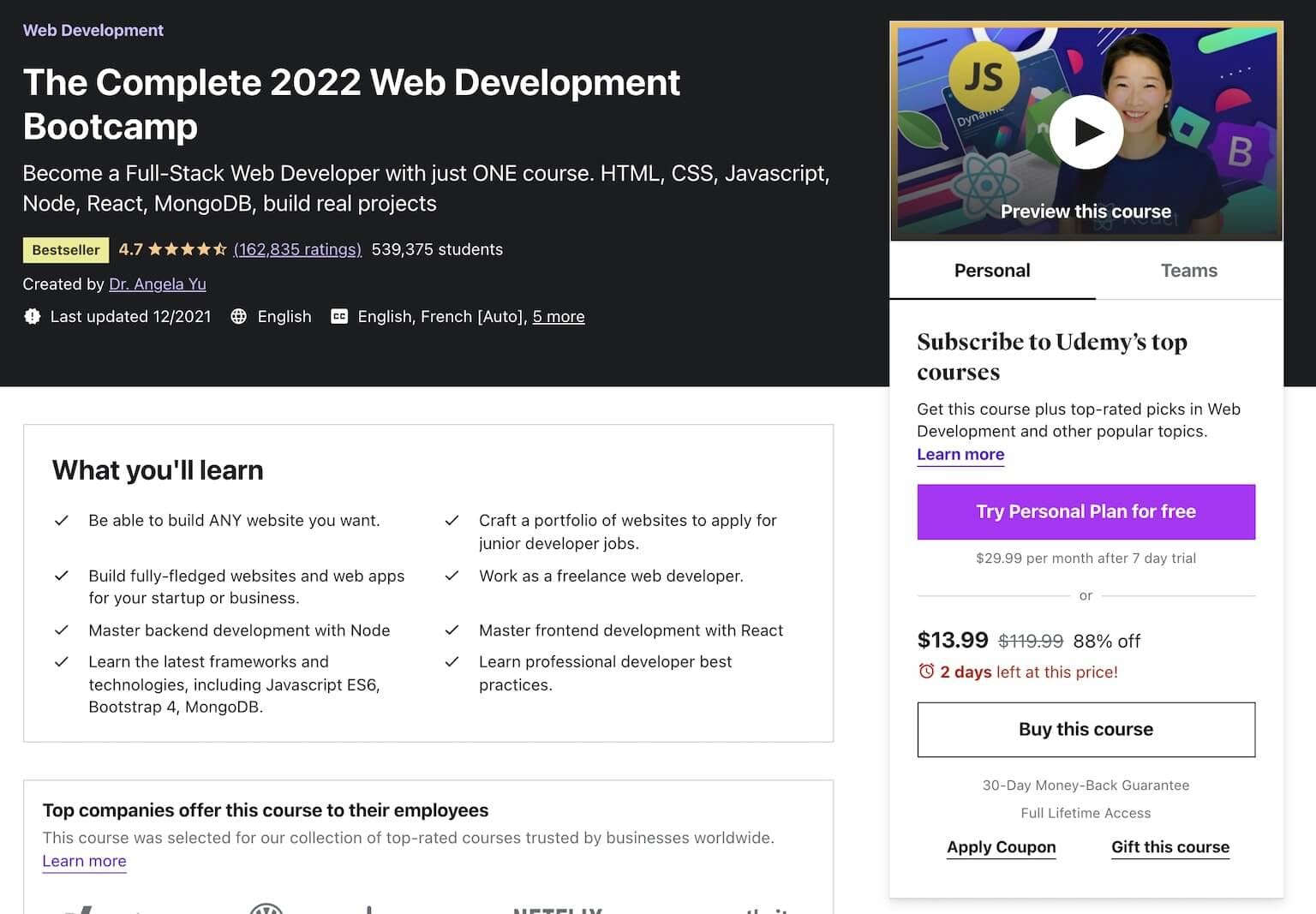Open instructor Dr. Angela Yu's profile
The width and height of the screenshot is (1316, 914).
coord(158,284)
